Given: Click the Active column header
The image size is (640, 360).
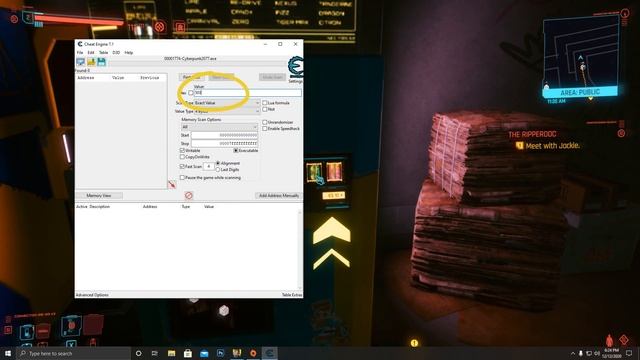Looking at the screenshot, I should [x=82, y=207].
